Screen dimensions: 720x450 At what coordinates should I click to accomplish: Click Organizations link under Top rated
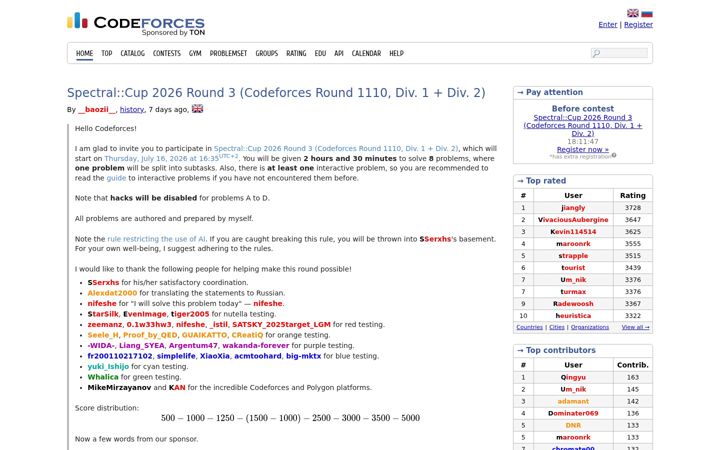click(590, 327)
